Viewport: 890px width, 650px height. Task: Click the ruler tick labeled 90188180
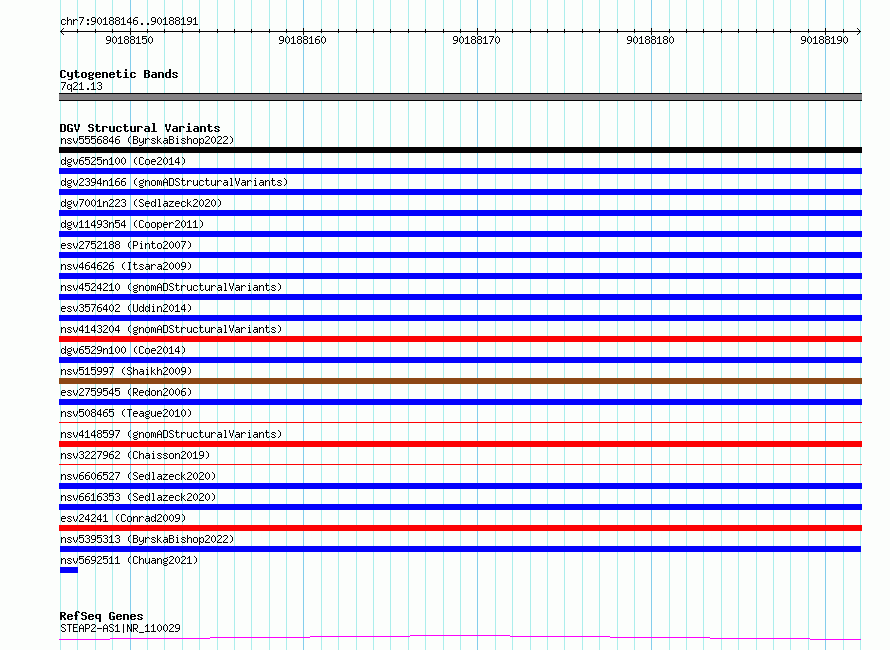(650, 40)
